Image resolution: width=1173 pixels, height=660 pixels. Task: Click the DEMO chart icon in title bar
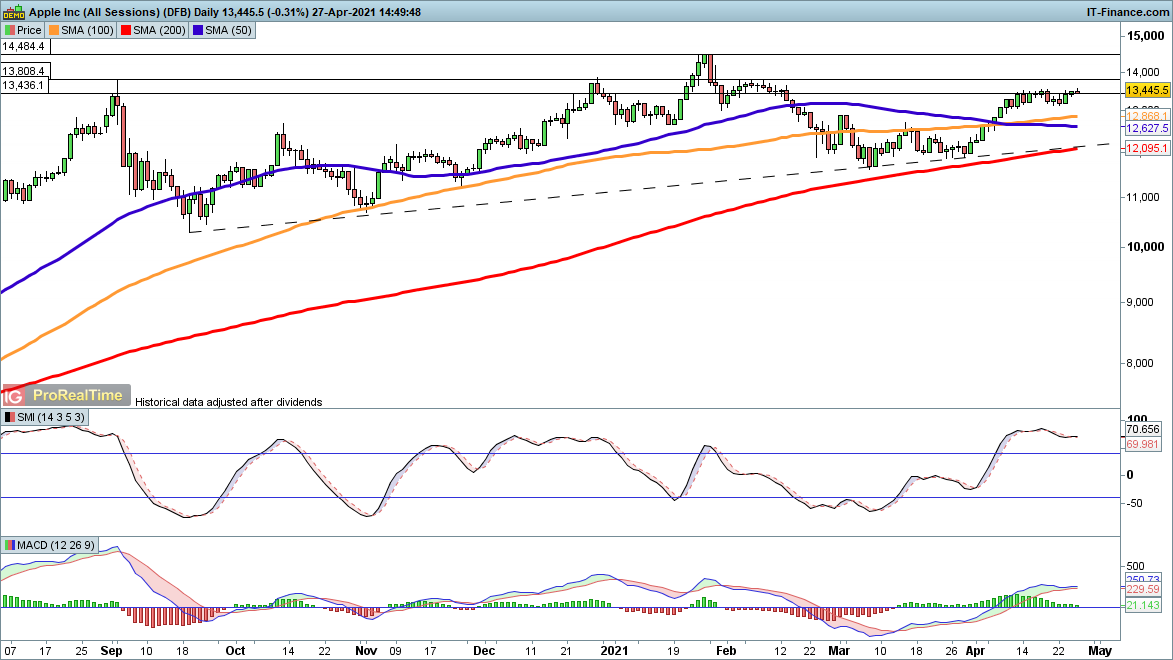point(14,12)
